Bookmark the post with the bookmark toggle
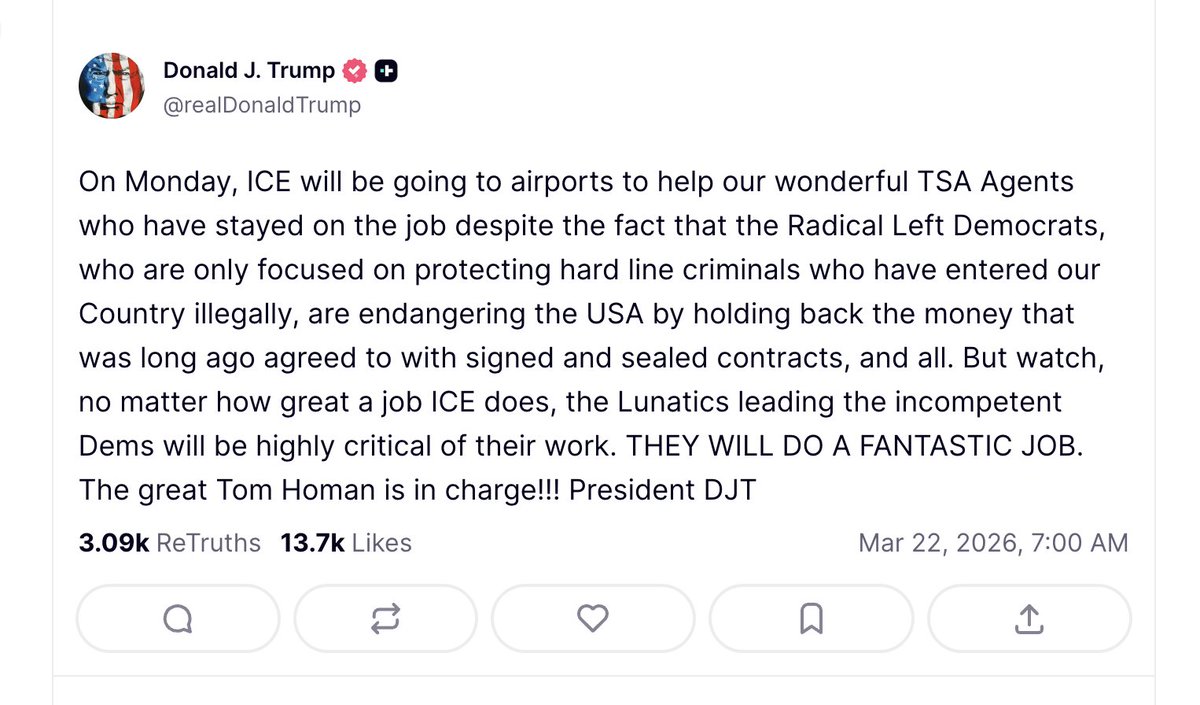Image resolution: width=1200 pixels, height=705 pixels. pos(811,619)
